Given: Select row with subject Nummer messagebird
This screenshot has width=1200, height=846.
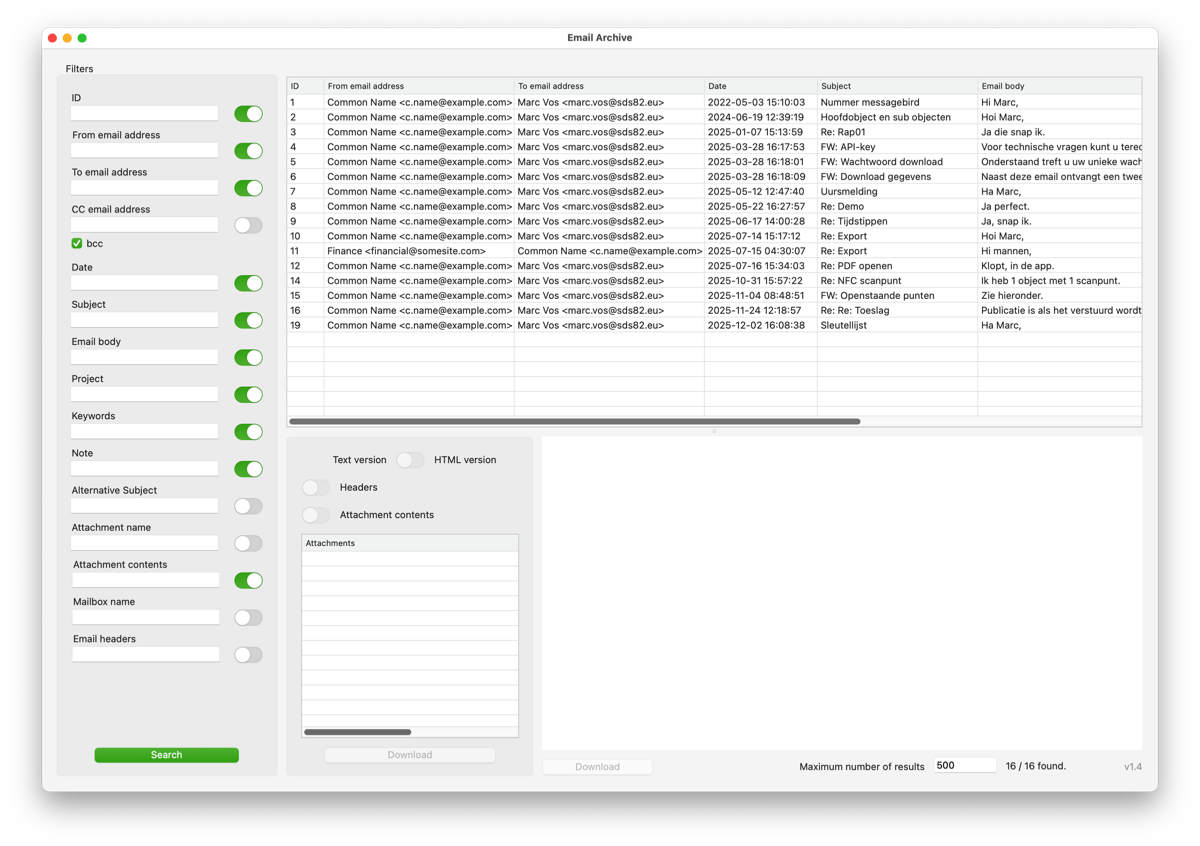Looking at the screenshot, I should pyautogui.click(x=714, y=102).
